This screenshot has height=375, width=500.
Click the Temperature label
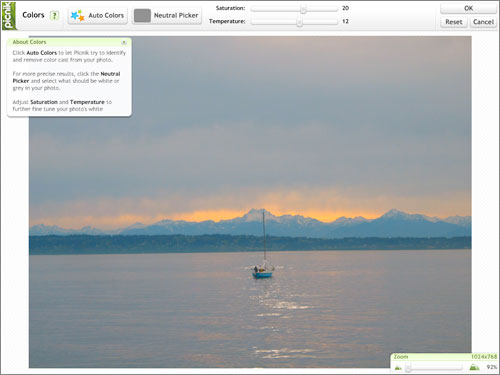coord(227,21)
